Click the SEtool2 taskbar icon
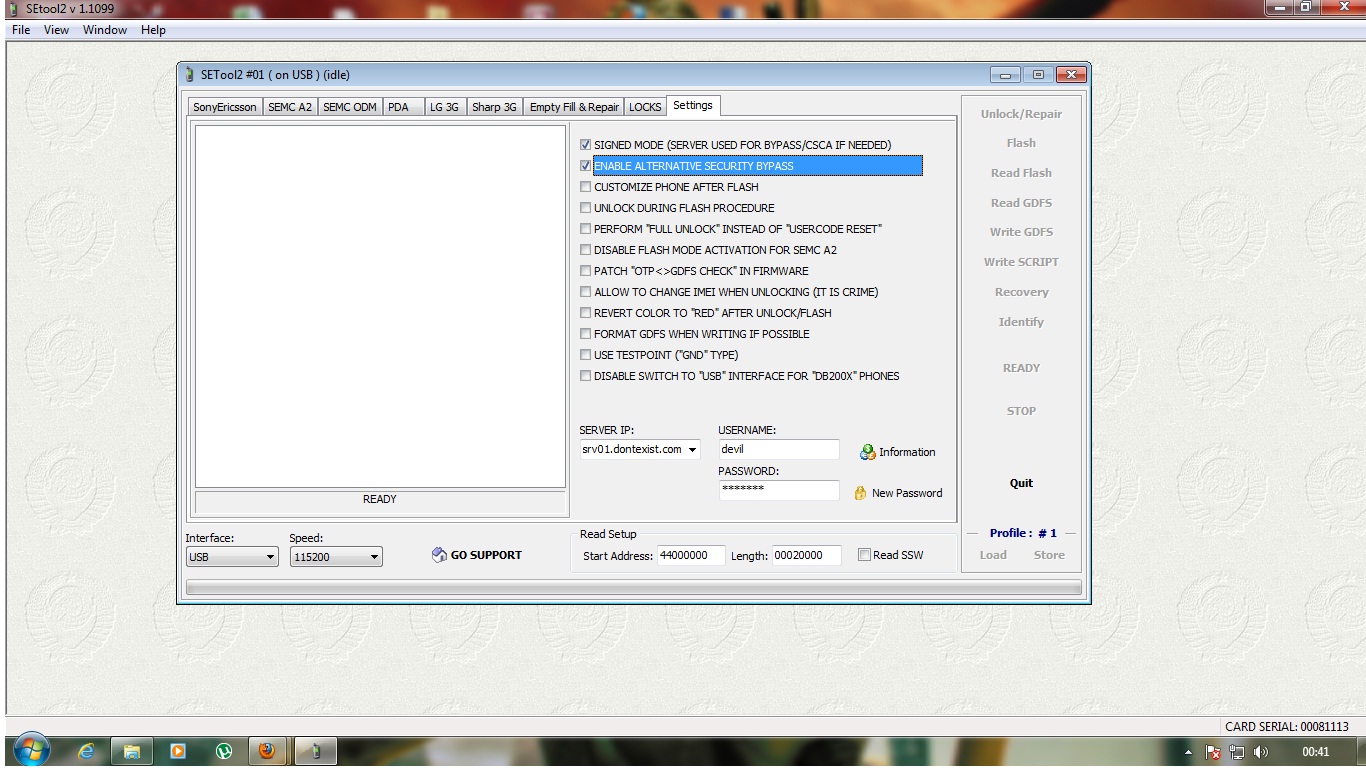 (314, 751)
